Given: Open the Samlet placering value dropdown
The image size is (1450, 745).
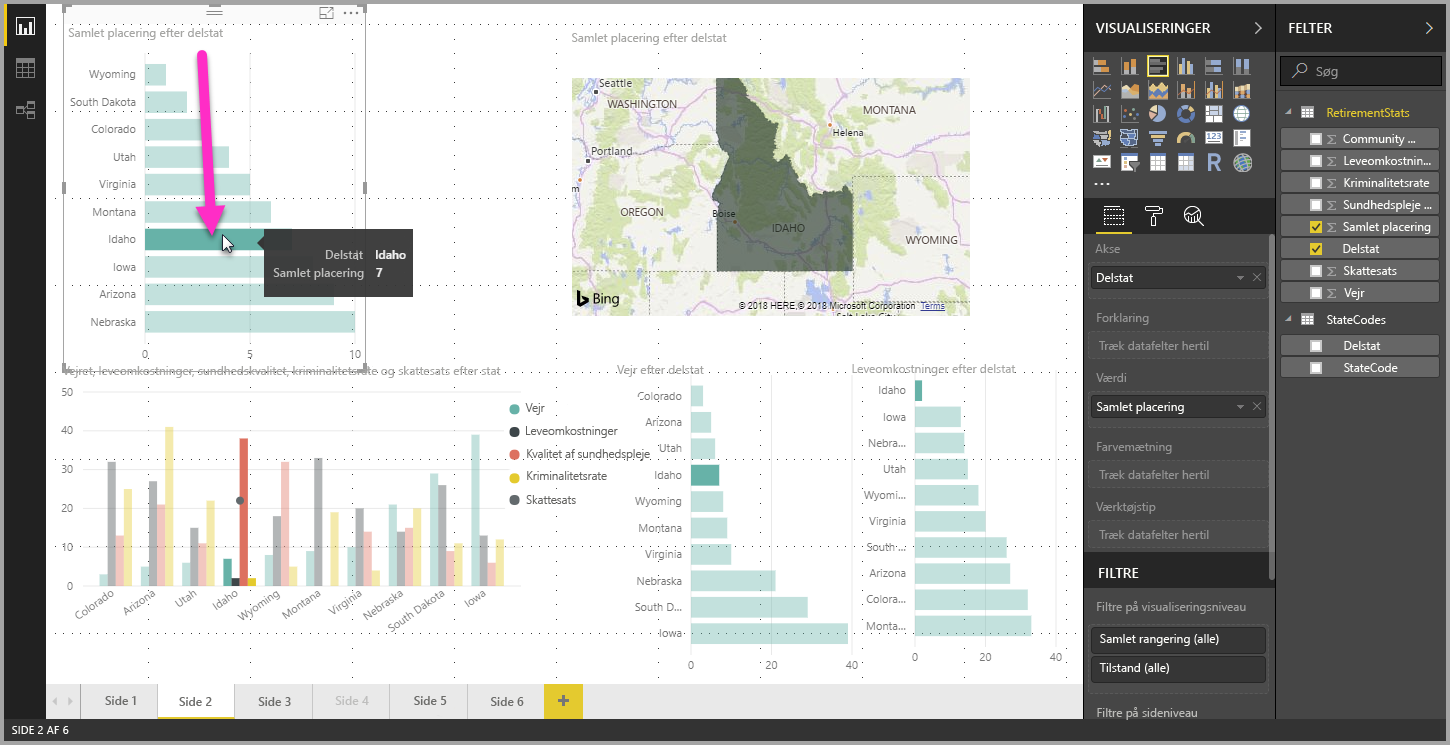Looking at the screenshot, I should [x=1241, y=407].
